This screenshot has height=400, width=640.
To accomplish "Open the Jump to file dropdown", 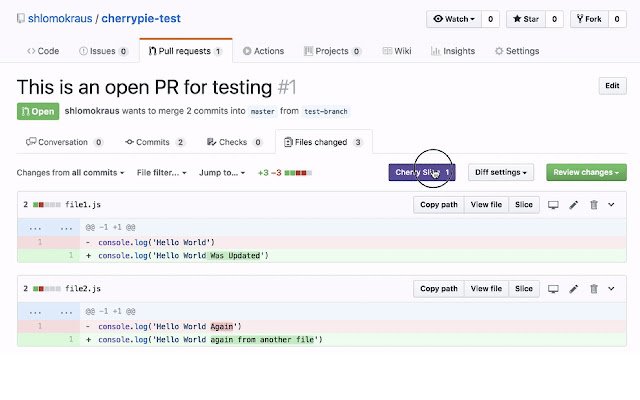I will coord(222,173).
